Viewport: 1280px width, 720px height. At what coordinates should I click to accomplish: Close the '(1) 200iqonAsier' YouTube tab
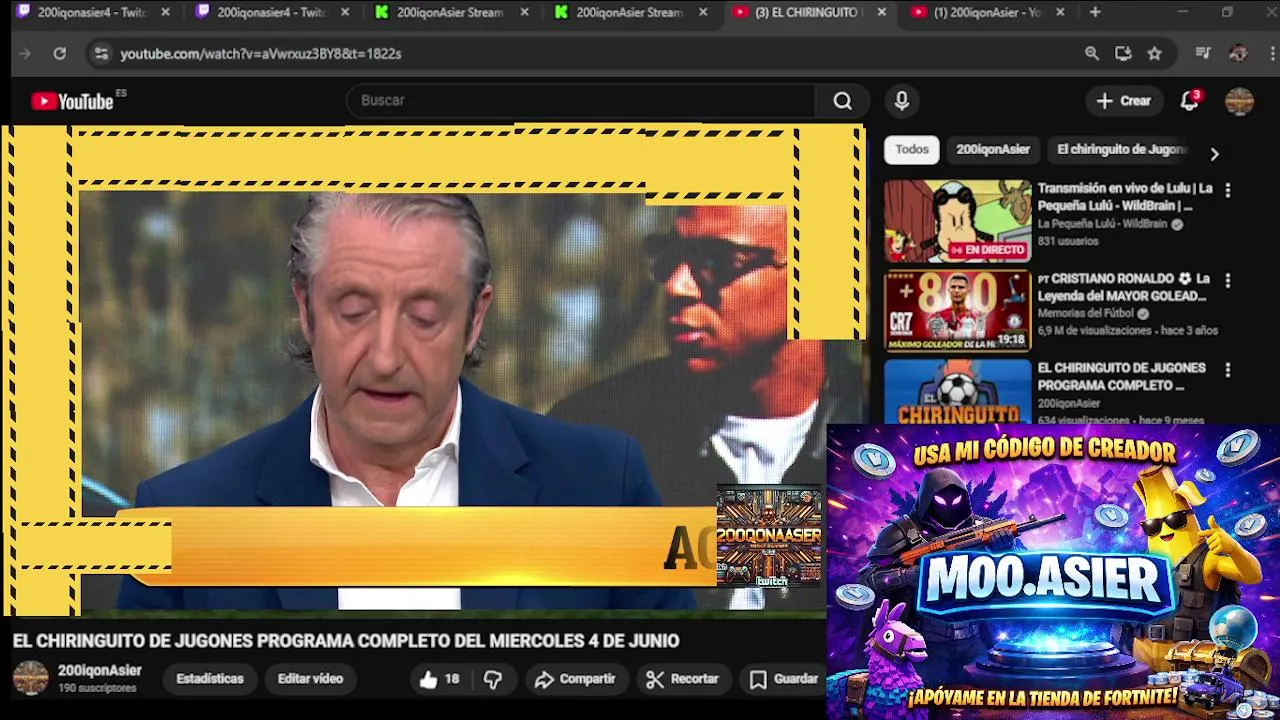click(x=1060, y=12)
